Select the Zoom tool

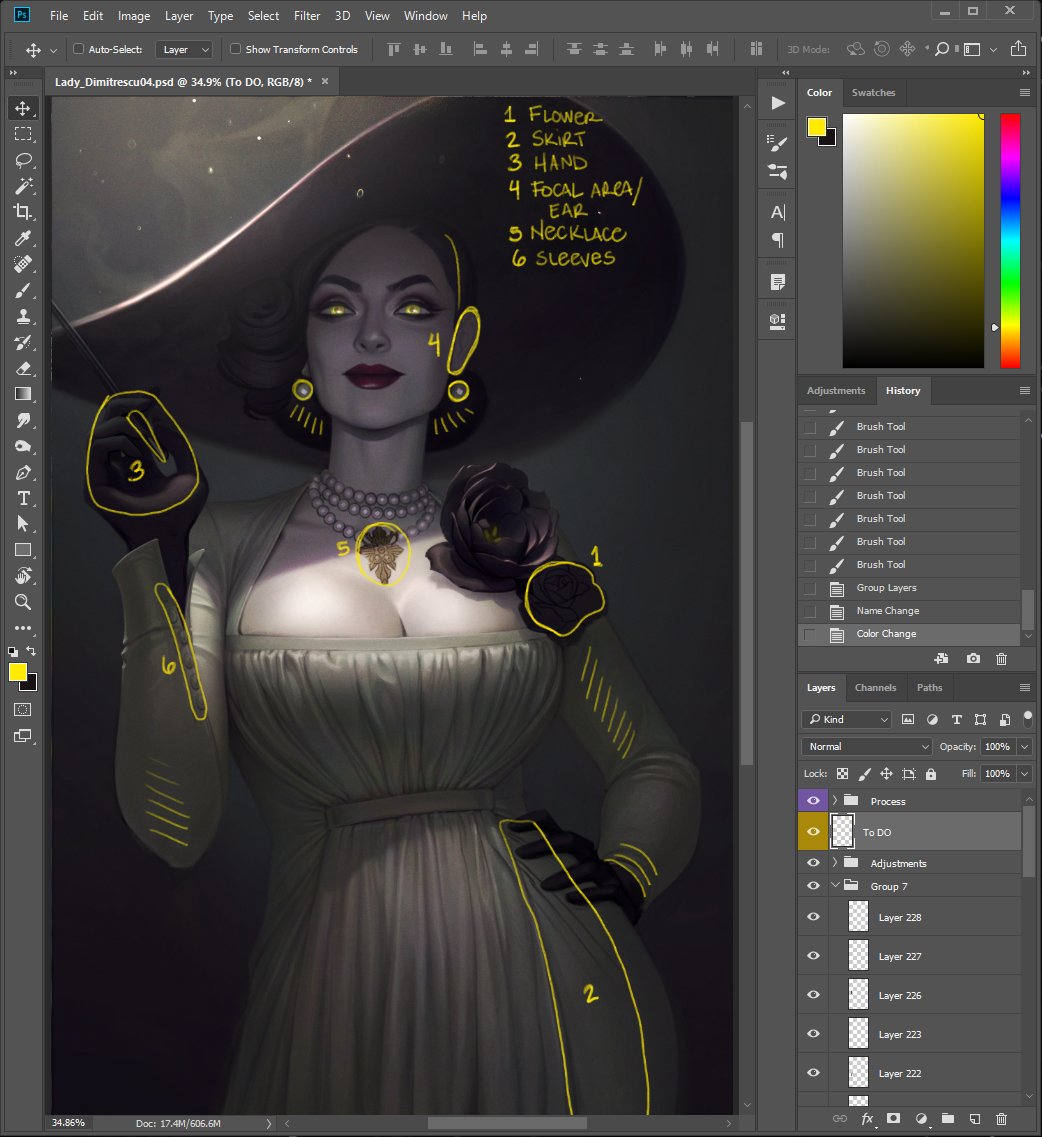[x=22, y=602]
